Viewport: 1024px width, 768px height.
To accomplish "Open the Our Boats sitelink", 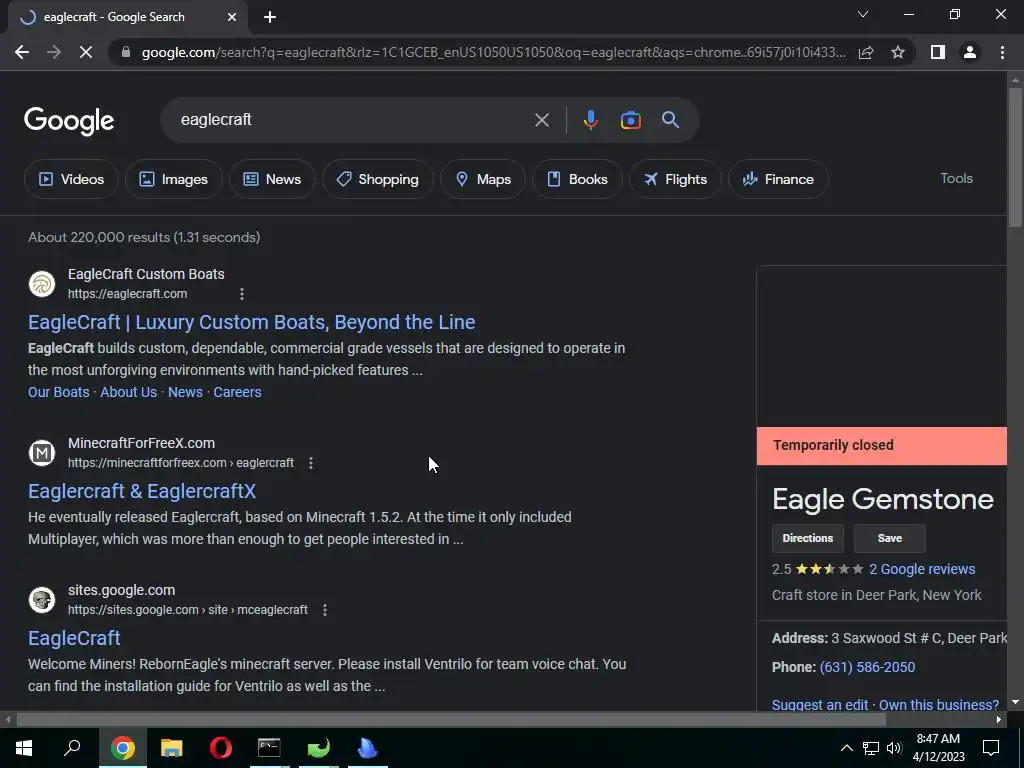I will point(59,392).
